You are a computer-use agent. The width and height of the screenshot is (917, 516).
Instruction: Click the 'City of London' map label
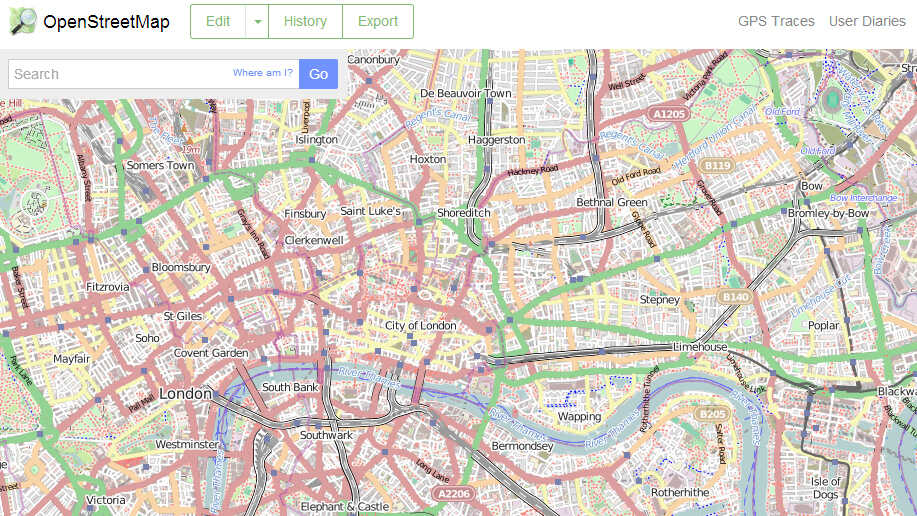(420, 325)
